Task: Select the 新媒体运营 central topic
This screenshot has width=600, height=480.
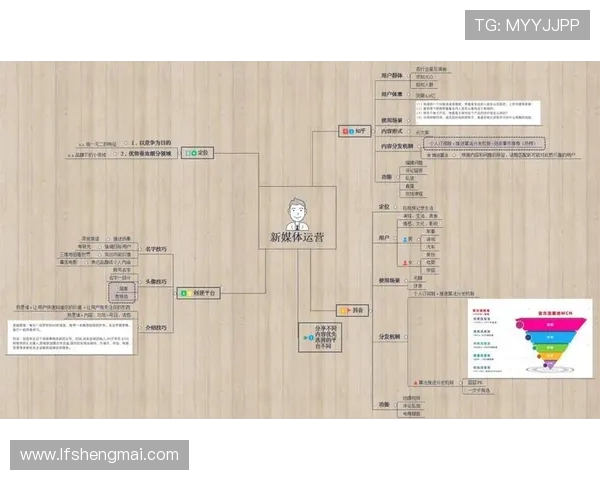Action: tap(297, 239)
